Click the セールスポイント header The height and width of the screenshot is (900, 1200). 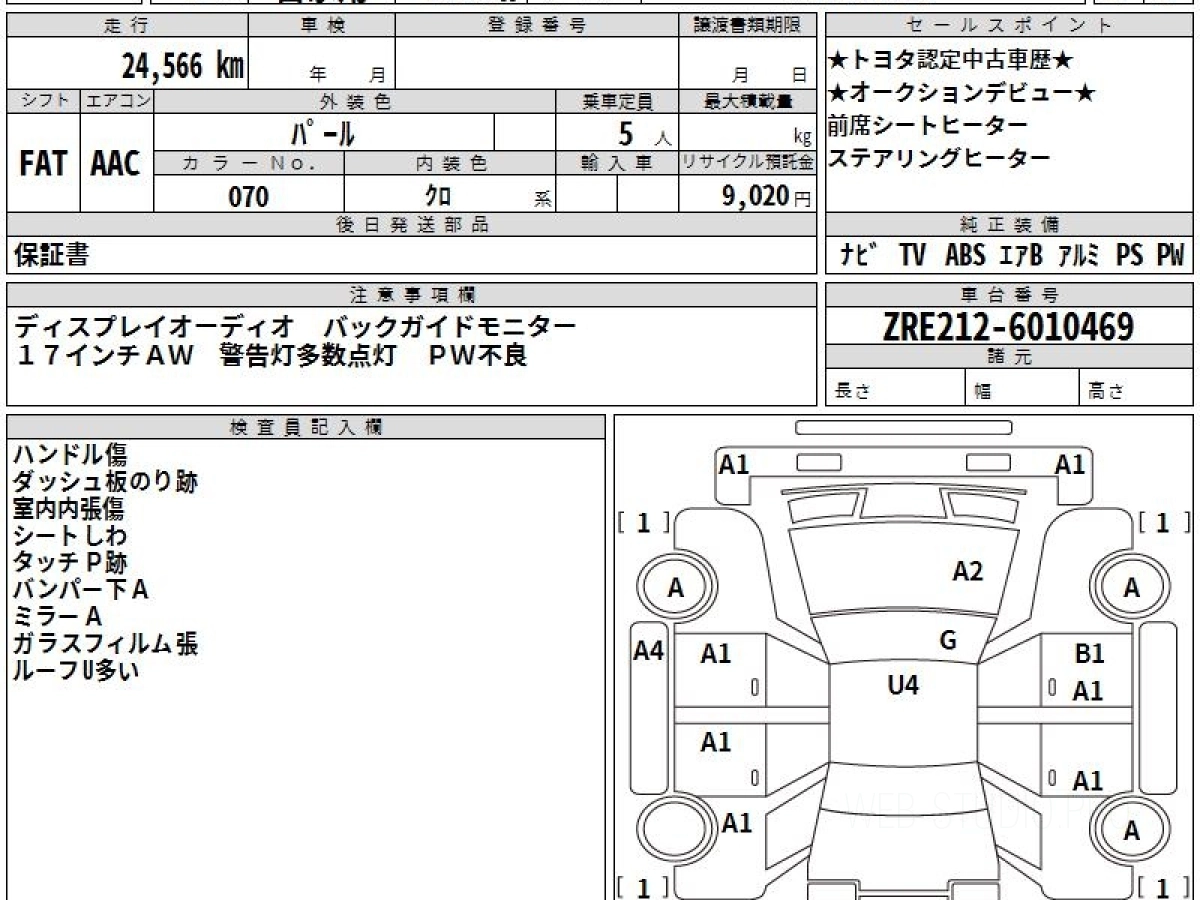tap(1008, 26)
